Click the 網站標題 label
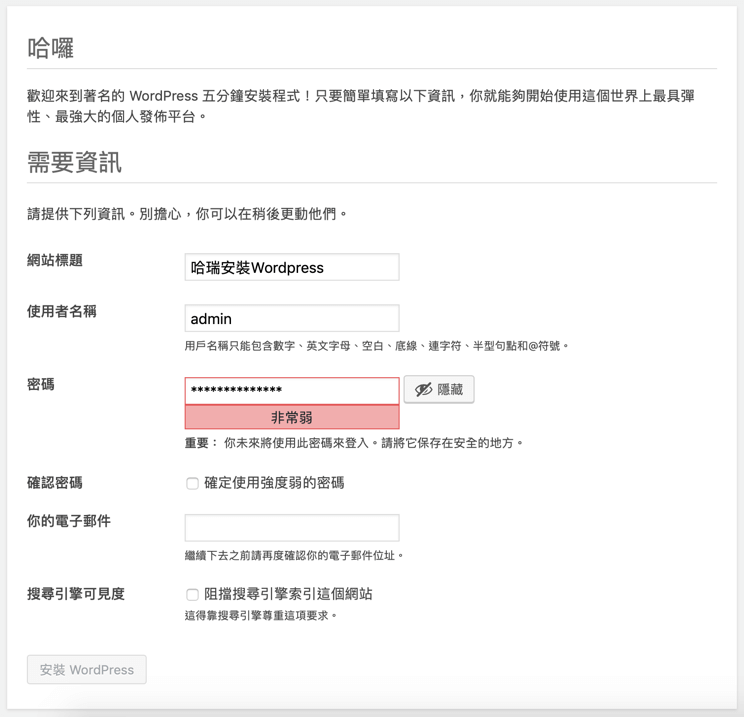The image size is (744, 717). [x=55, y=260]
